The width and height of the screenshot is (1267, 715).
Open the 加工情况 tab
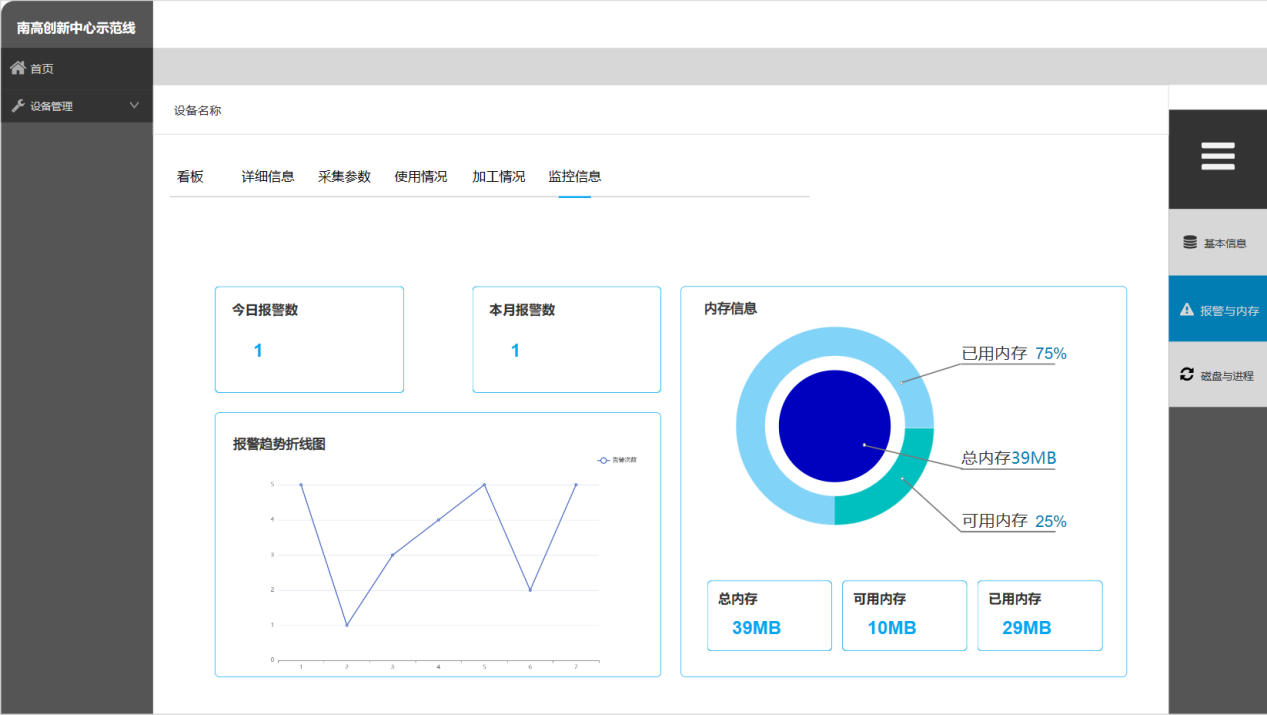(x=498, y=177)
